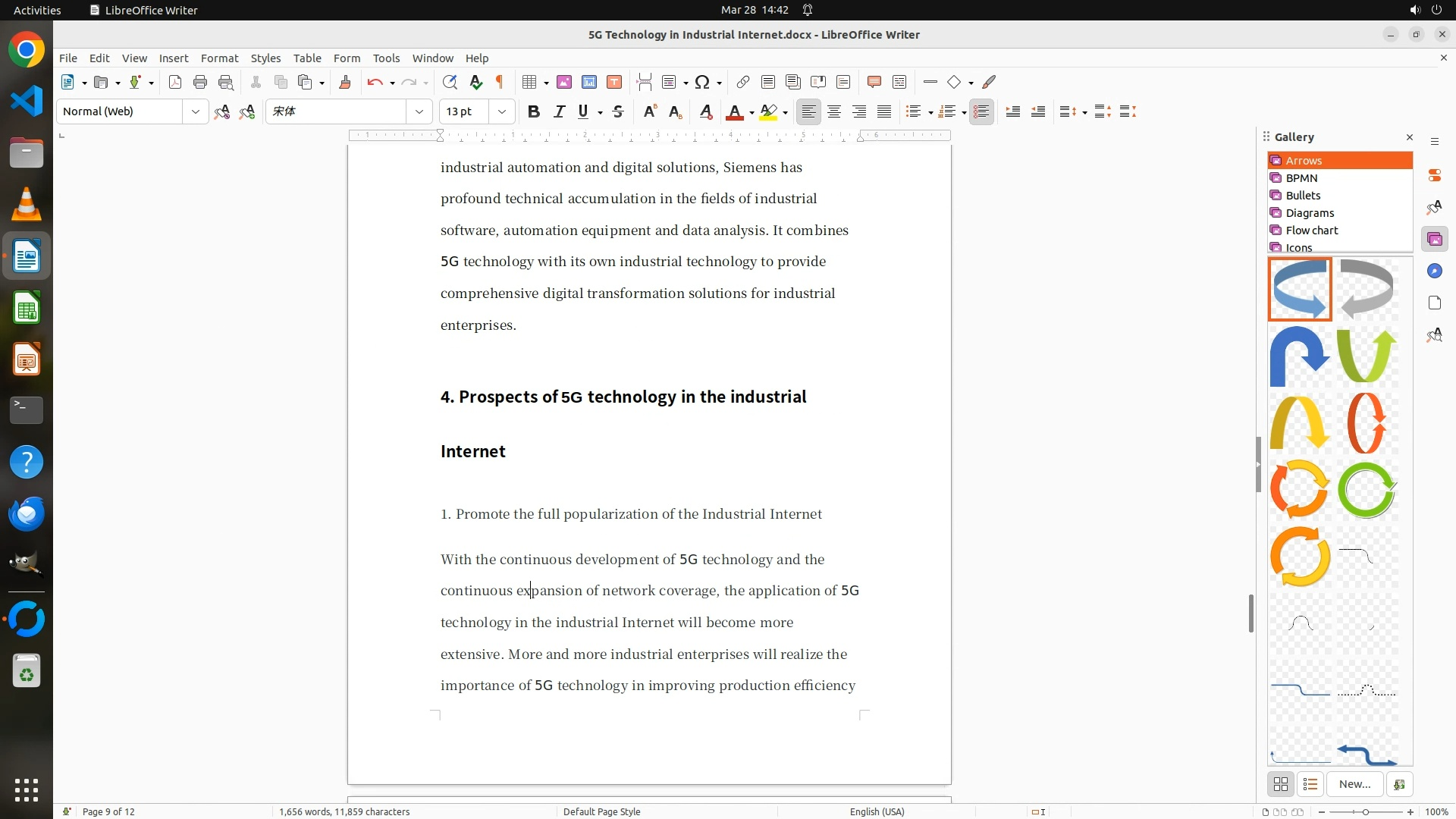
Task: Click the Clone Formatting paintbrush icon
Action: pyautogui.click(x=345, y=83)
